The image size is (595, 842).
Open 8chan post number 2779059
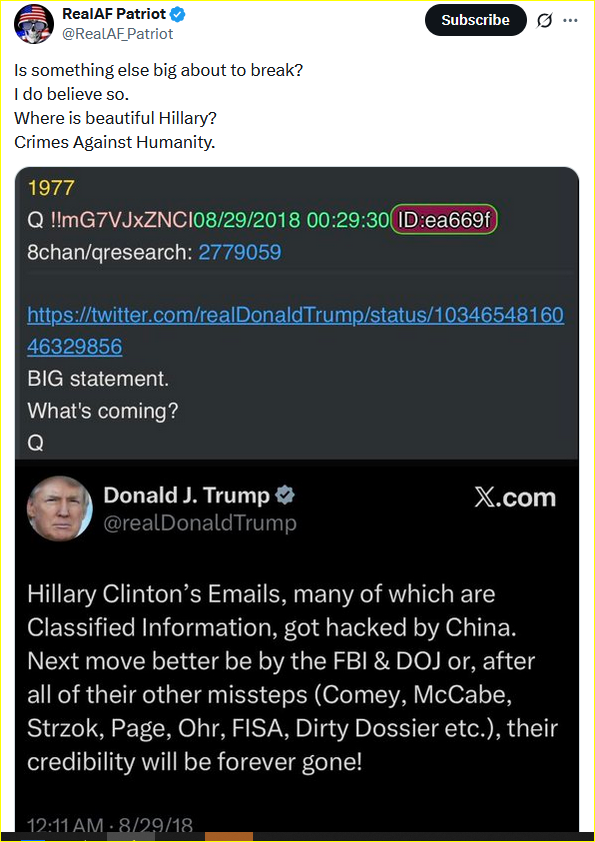pyautogui.click(x=240, y=252)
